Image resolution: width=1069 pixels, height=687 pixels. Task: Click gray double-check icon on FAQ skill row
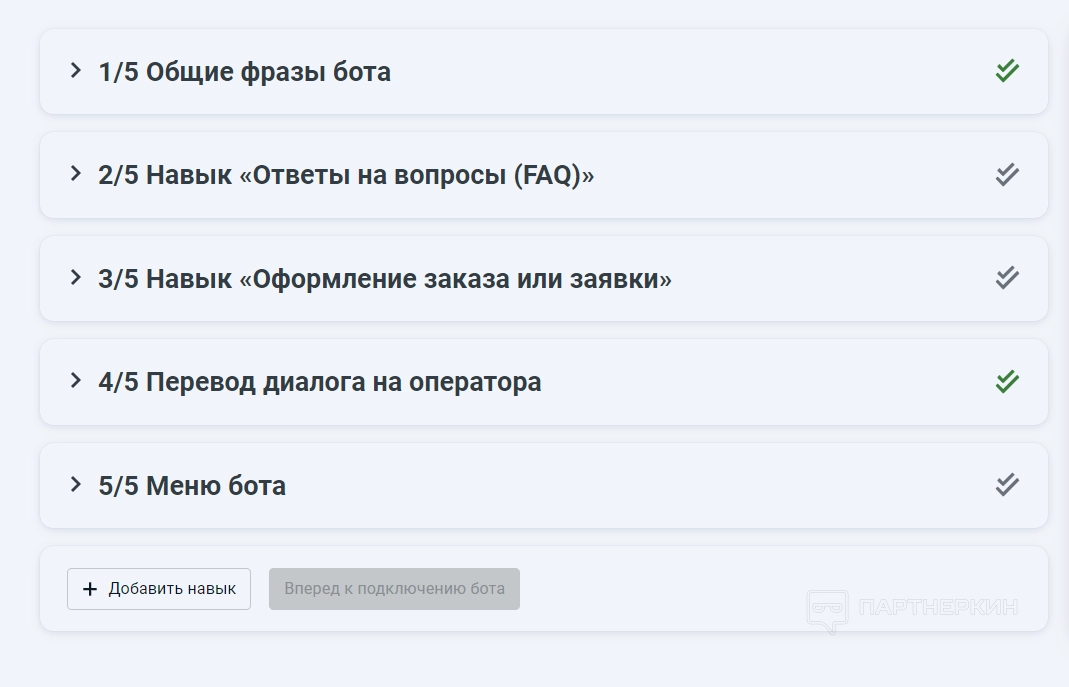(x=1007, y=175)
